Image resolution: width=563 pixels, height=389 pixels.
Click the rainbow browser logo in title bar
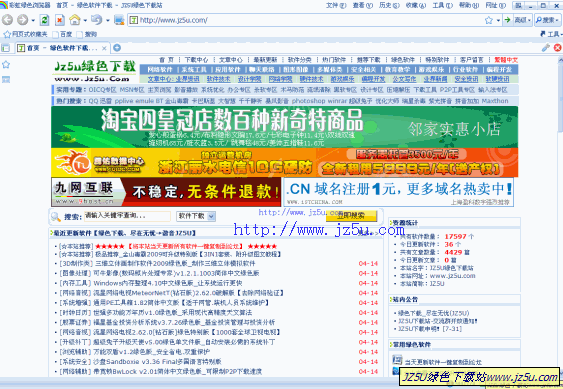coord(4,5)
